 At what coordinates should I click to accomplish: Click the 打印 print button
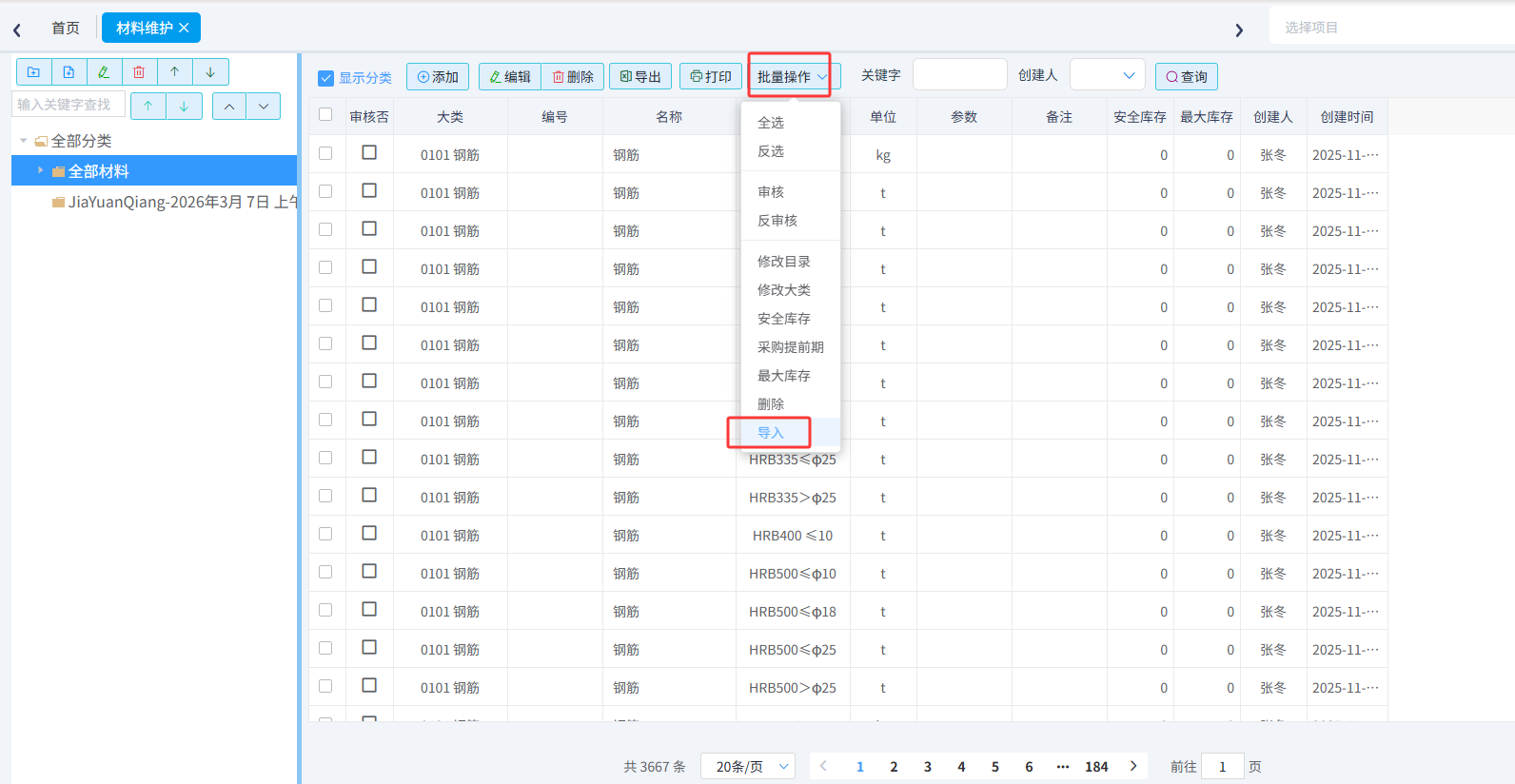coord(711,76)
